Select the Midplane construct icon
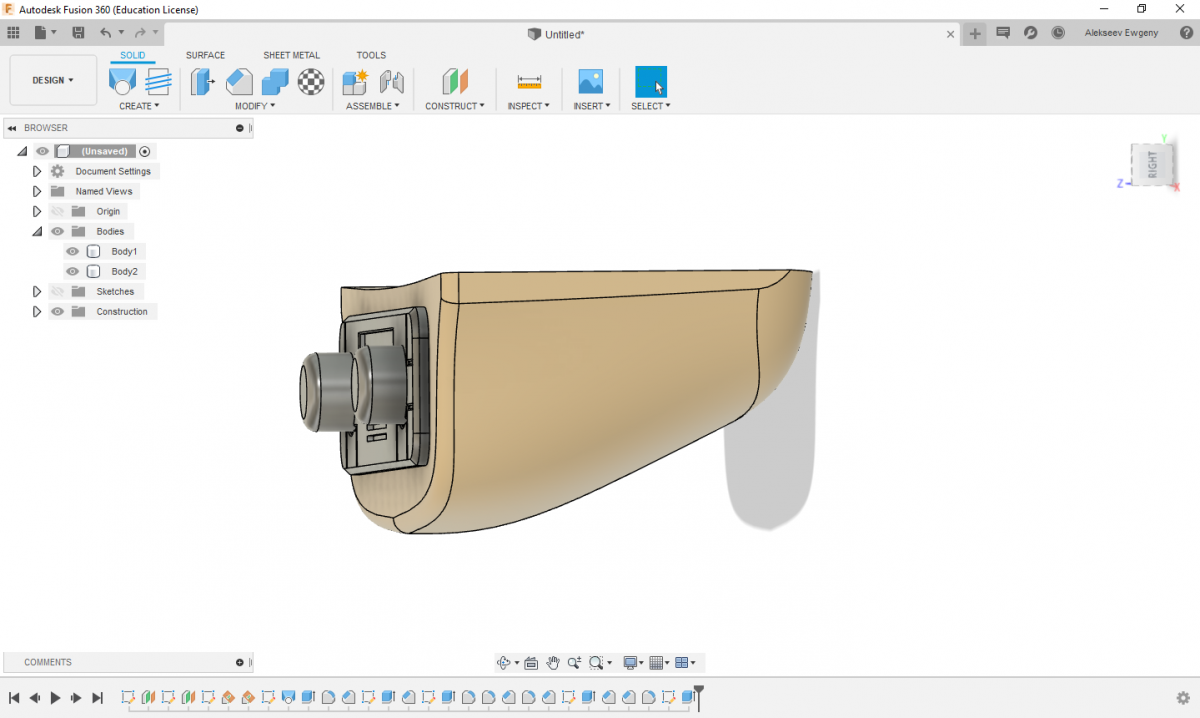 pos(455,81)
